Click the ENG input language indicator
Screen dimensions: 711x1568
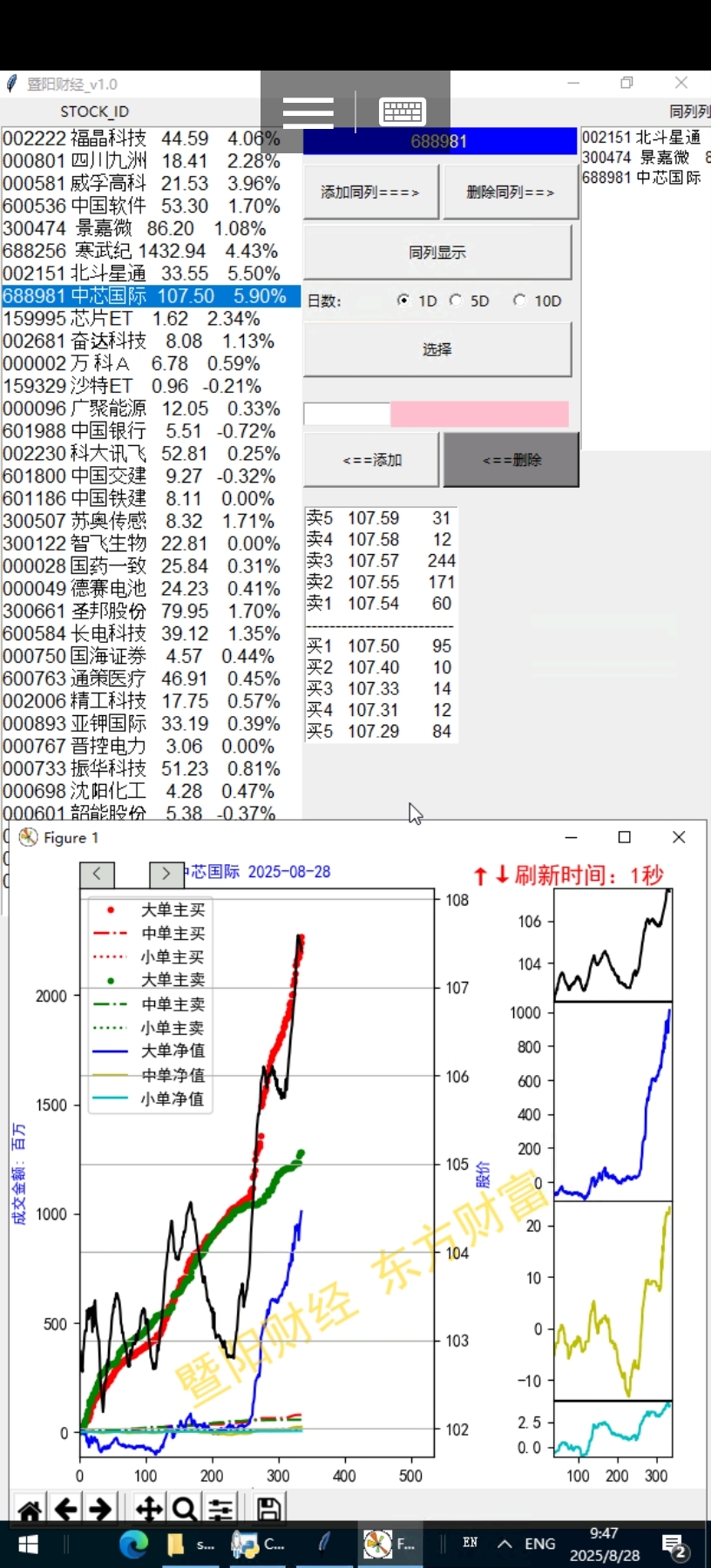[x=540, y=1544]
